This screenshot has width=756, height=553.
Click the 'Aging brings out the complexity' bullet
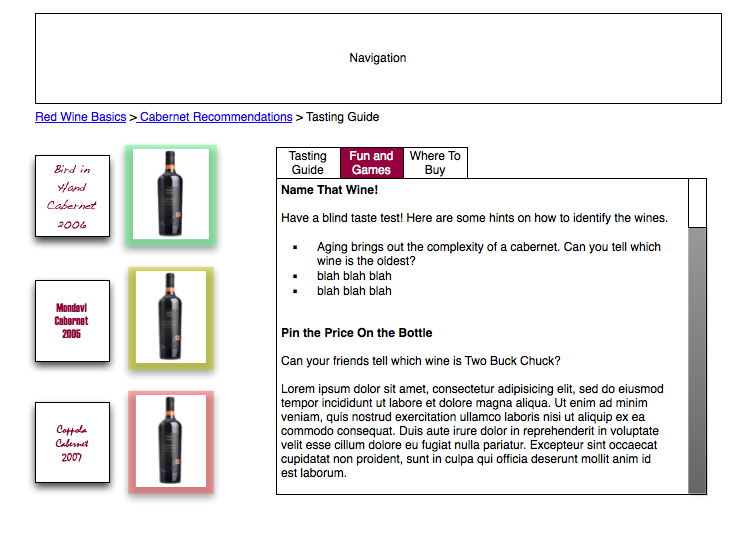tap(488, 254)
